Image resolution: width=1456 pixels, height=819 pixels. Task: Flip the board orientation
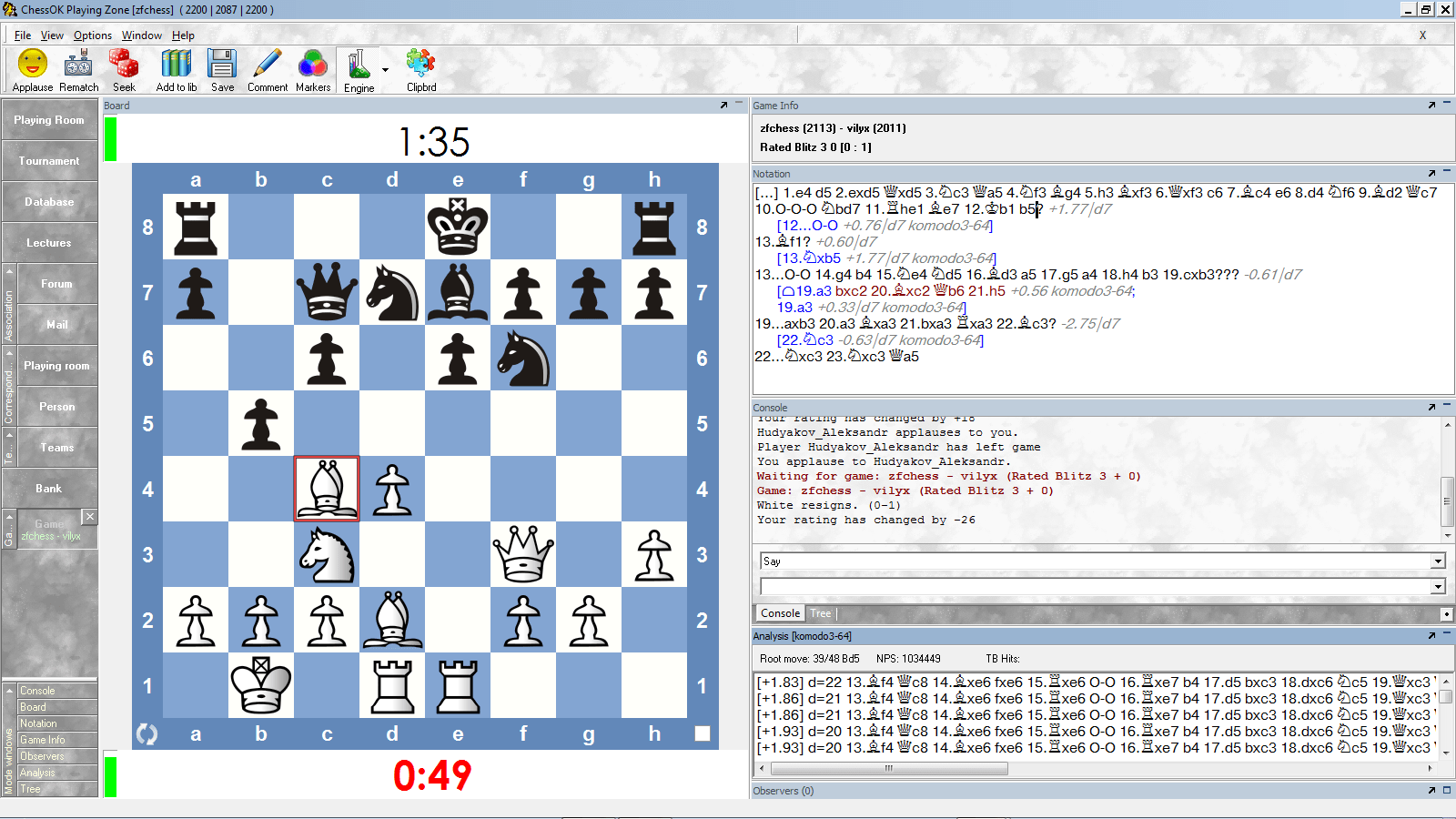(147, 733)
